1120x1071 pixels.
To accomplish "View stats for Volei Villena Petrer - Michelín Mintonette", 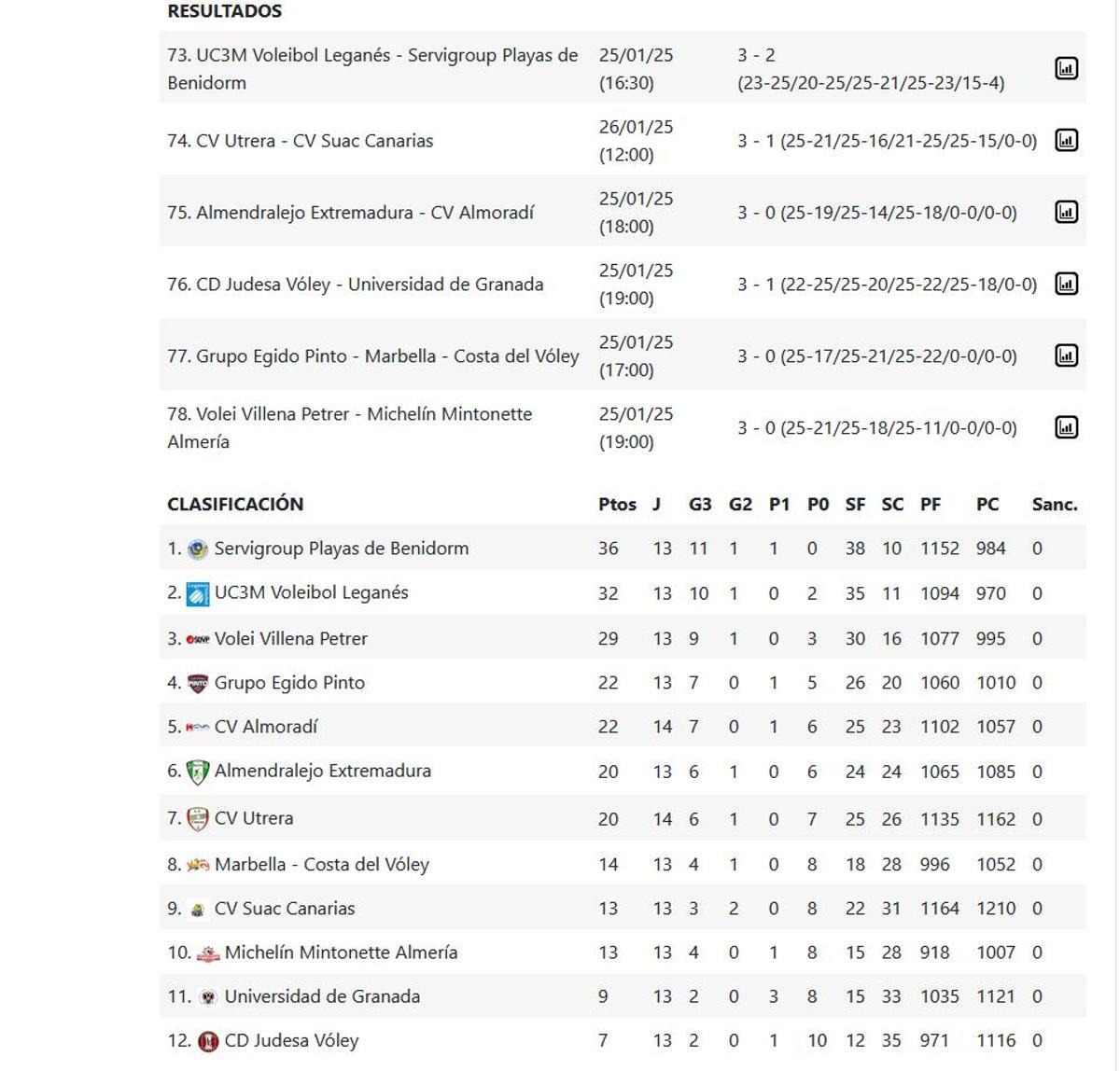I will [1067, 426].
